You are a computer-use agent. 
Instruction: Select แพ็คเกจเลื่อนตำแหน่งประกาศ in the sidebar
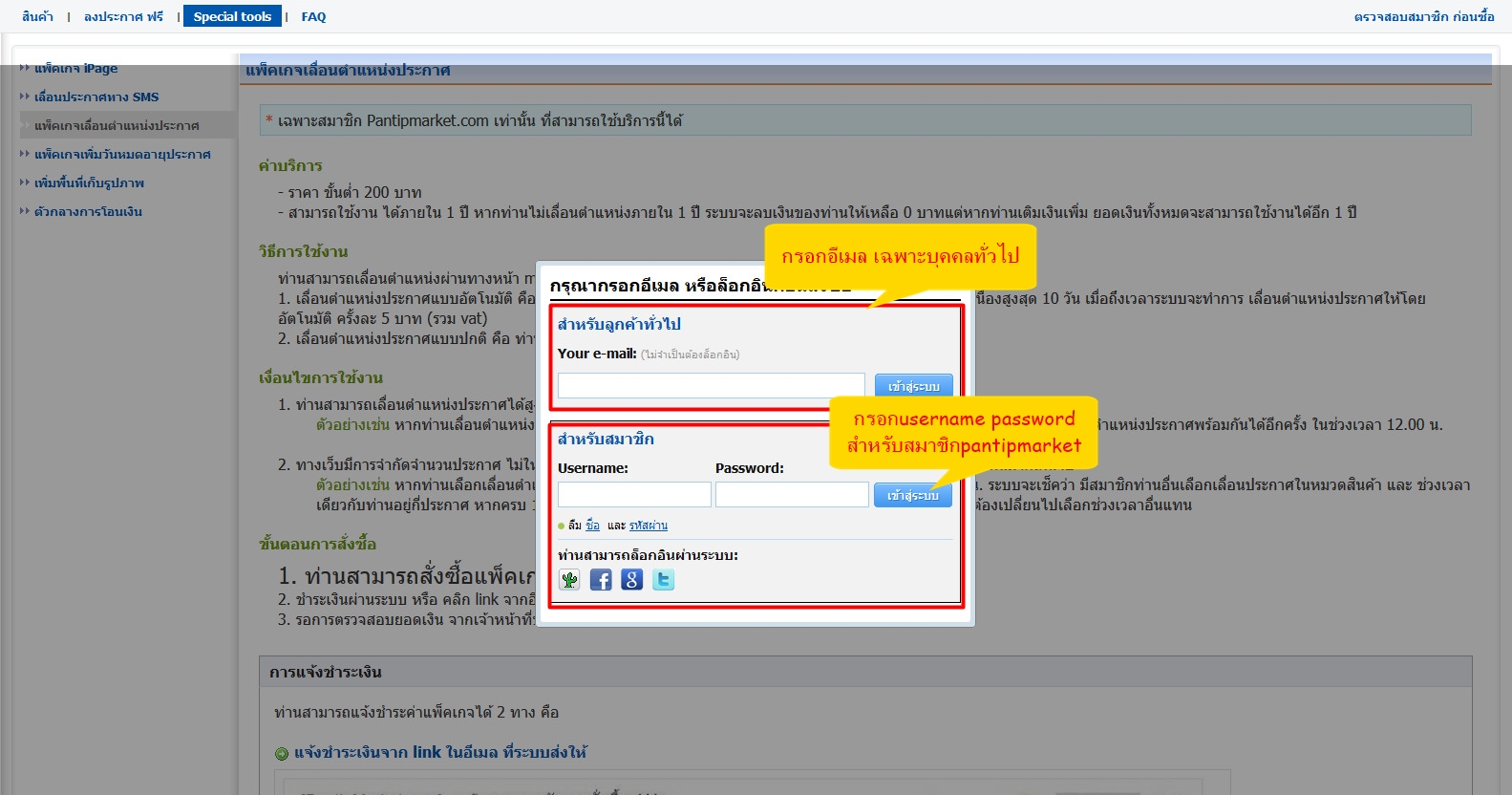point(117,125)
